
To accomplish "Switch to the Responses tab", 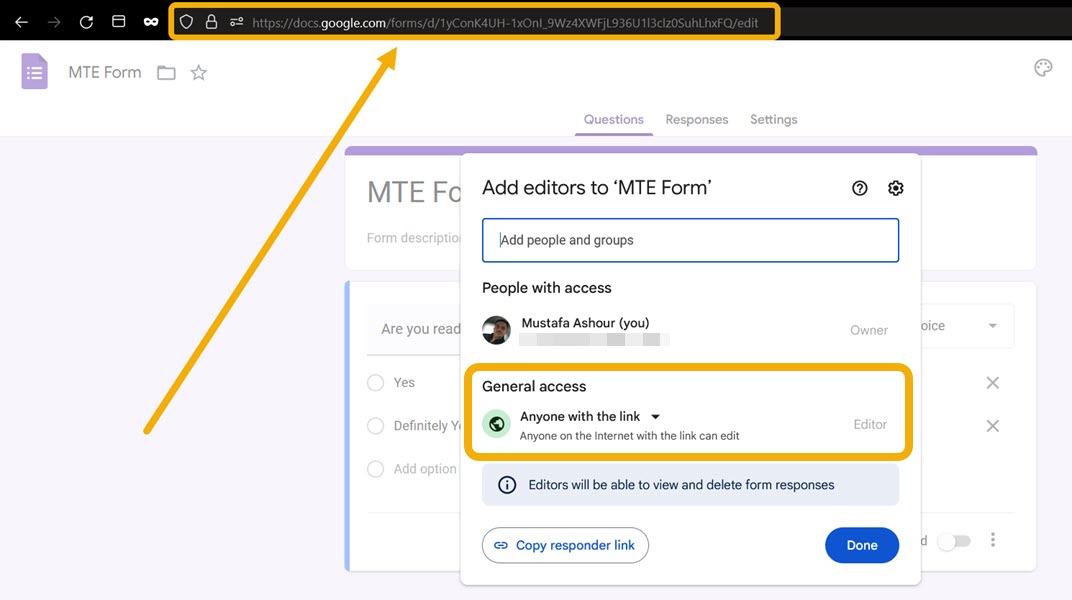I will (696, 119).
